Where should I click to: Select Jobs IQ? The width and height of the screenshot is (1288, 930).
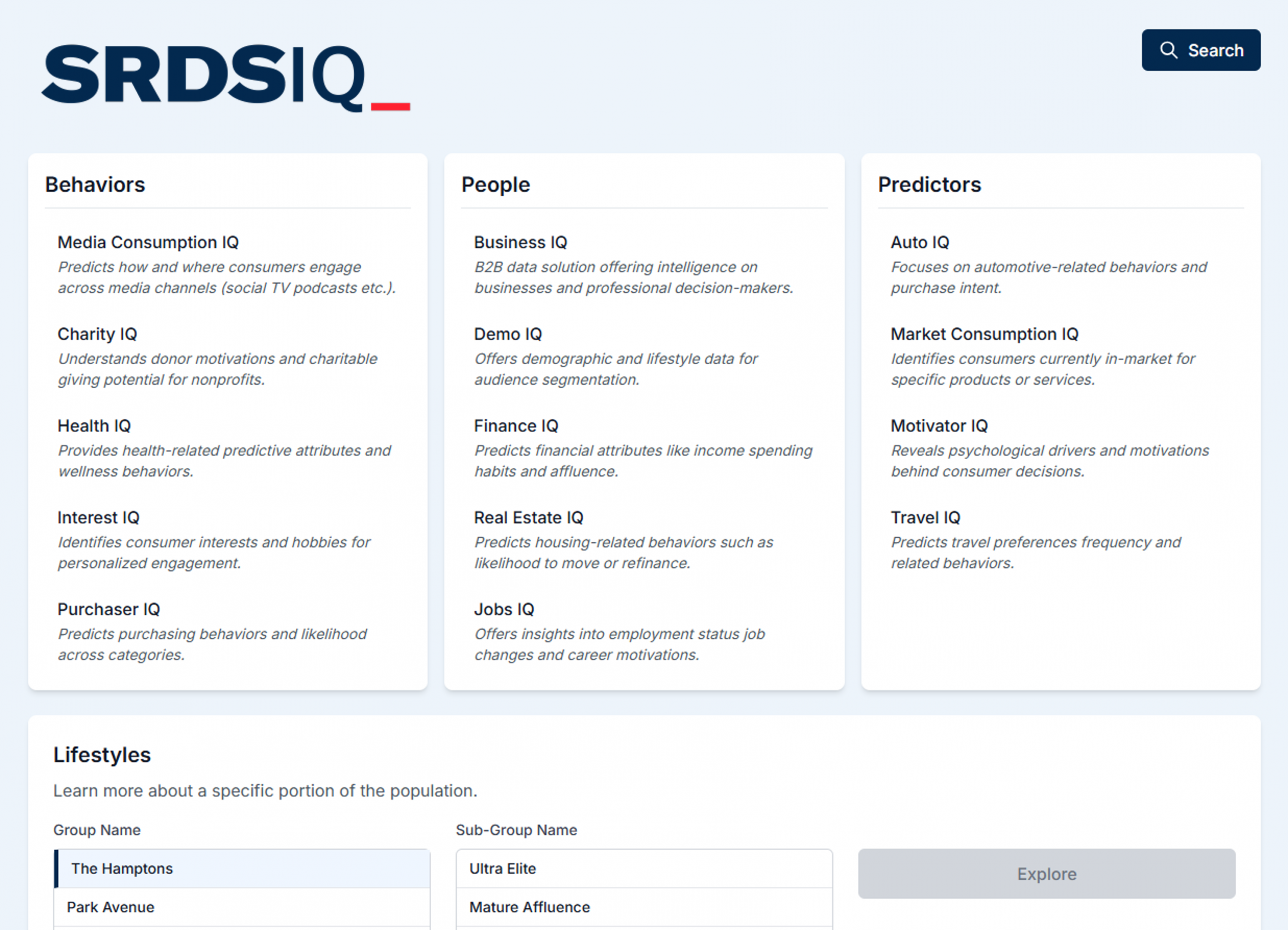tap(504, 609)
